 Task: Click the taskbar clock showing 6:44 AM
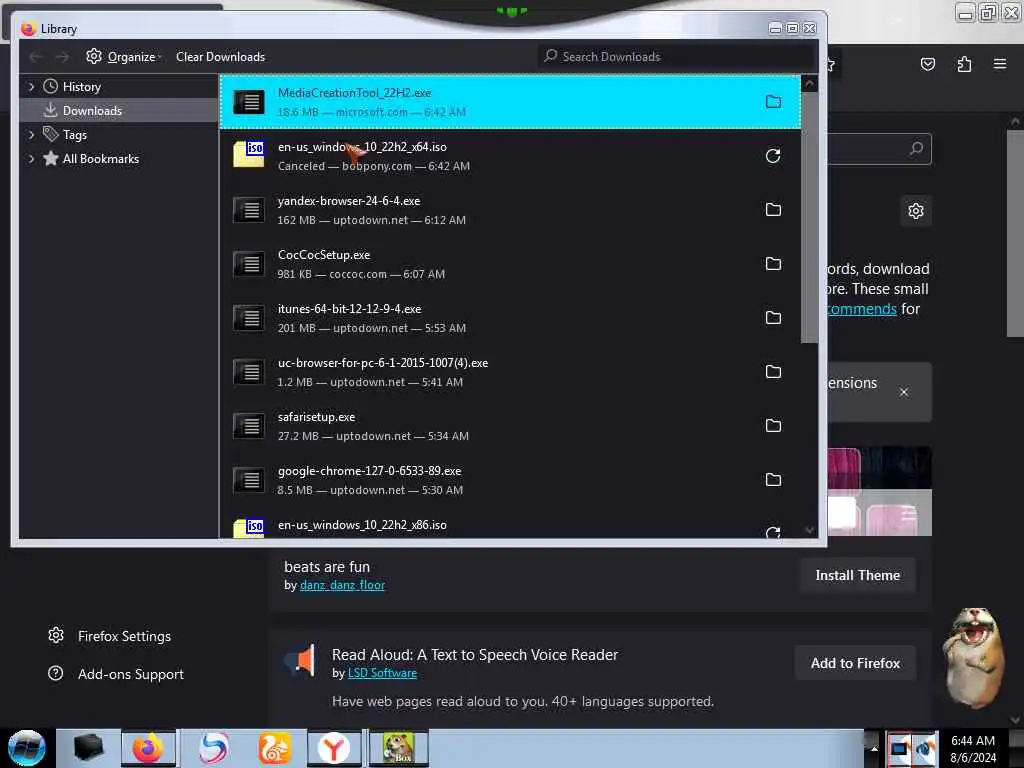(972, 749)
